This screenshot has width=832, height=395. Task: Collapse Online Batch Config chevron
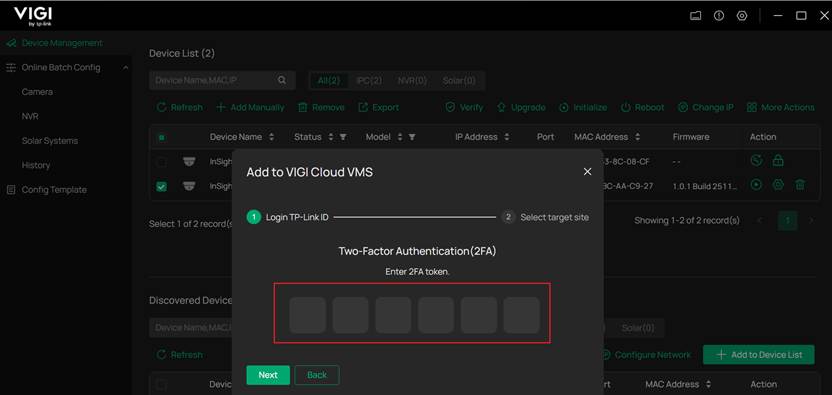125,67
